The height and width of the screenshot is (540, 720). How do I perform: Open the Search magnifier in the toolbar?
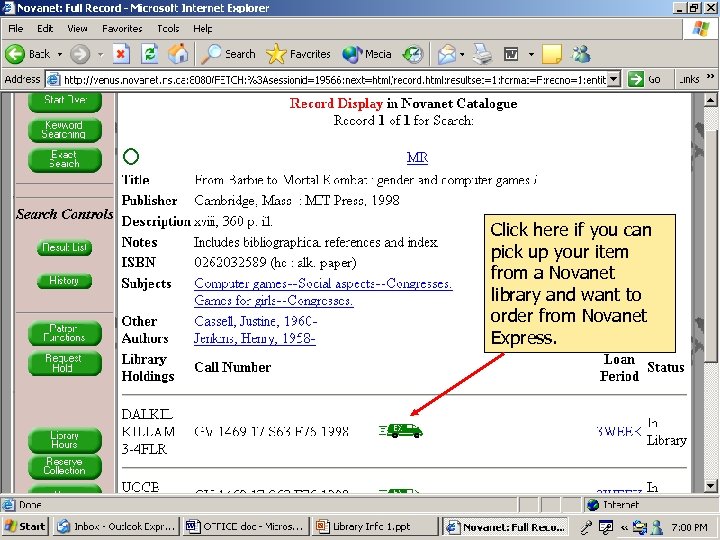[228, 54]
